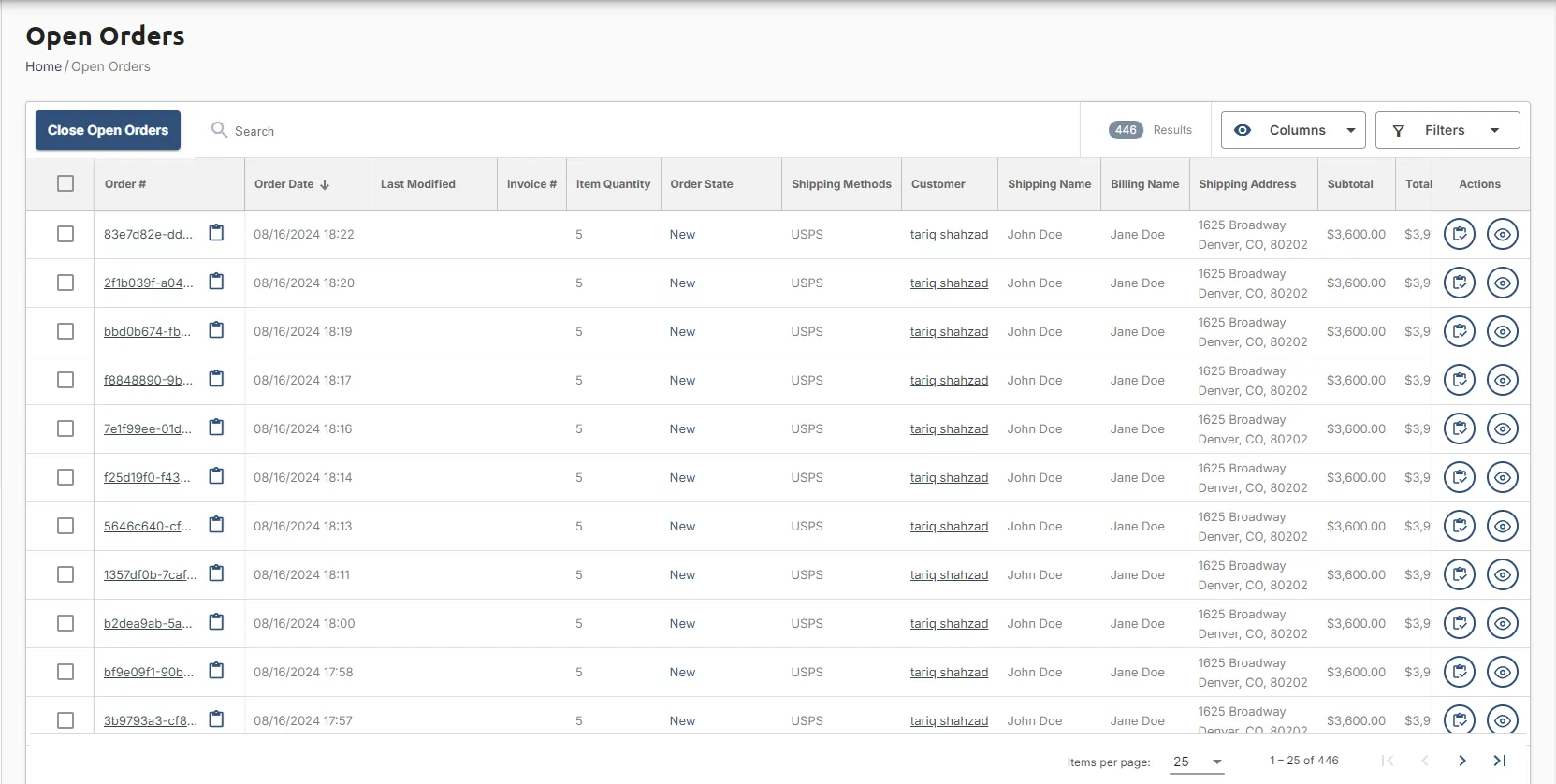Image resolution: width=1556 pixels, height=784 pixels.
Task: Open order link b2dea9ab-5a
Action: [148, 623]
